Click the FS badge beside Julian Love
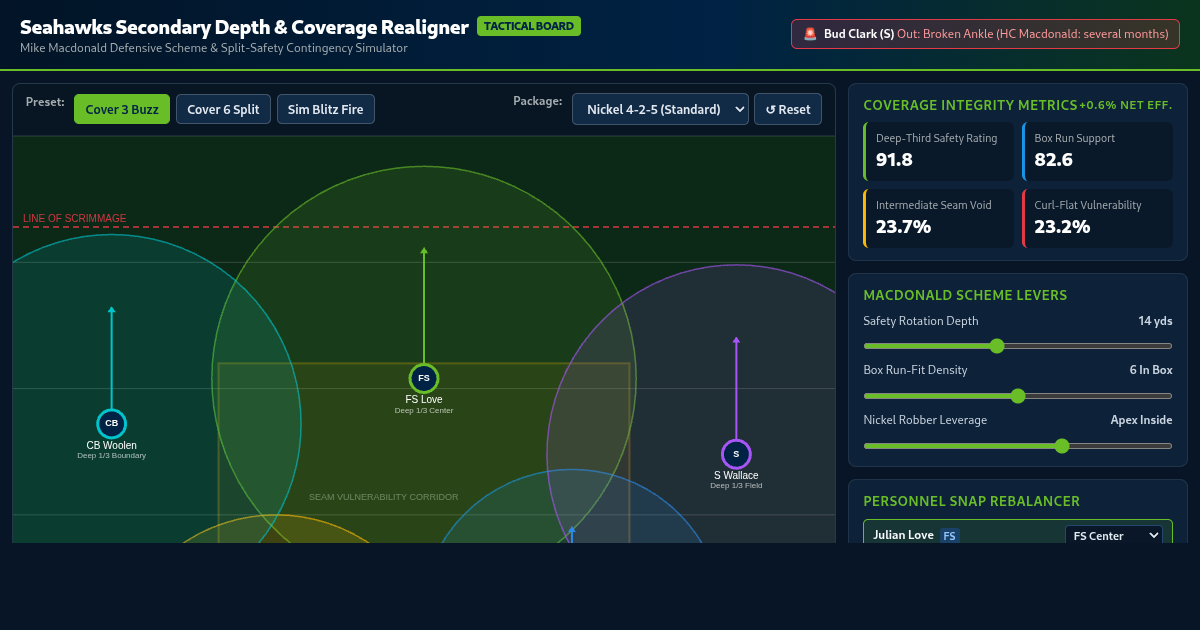 coord(950,536)
